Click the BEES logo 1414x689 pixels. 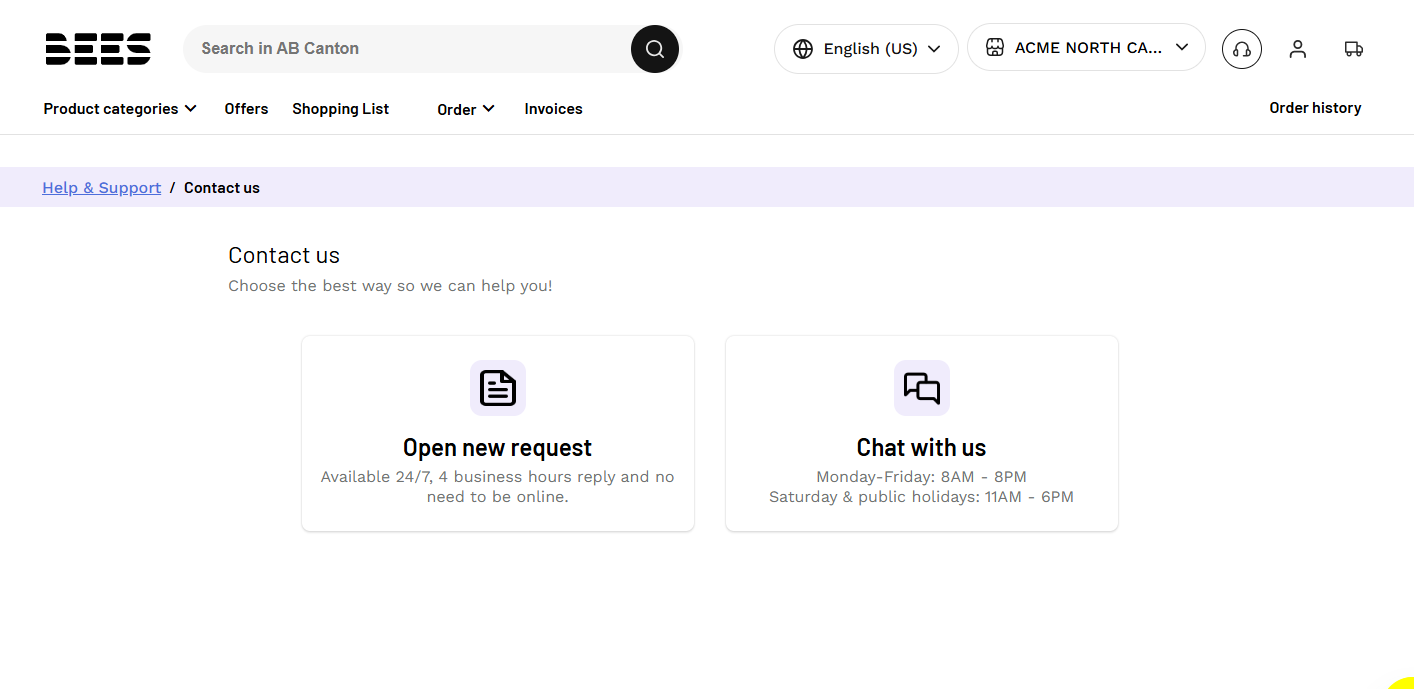tap(98, 48)
